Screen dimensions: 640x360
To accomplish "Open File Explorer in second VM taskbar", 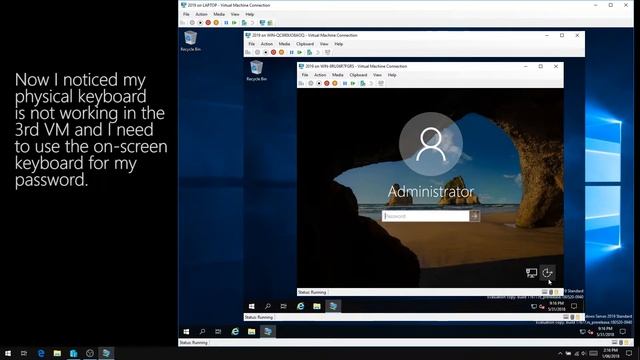I will [x=317, y=306].
